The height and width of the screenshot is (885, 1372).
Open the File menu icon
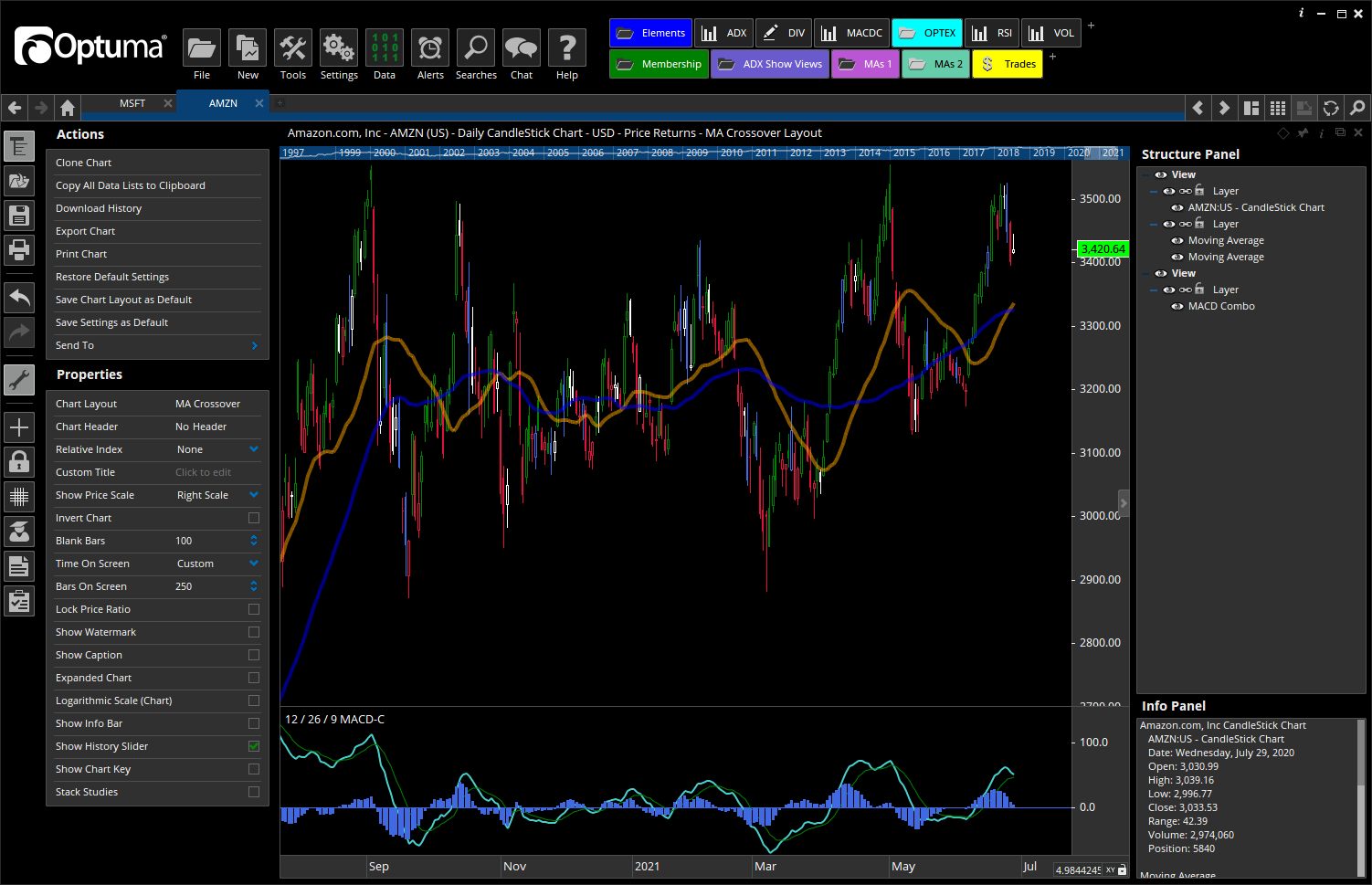[202, 47]
